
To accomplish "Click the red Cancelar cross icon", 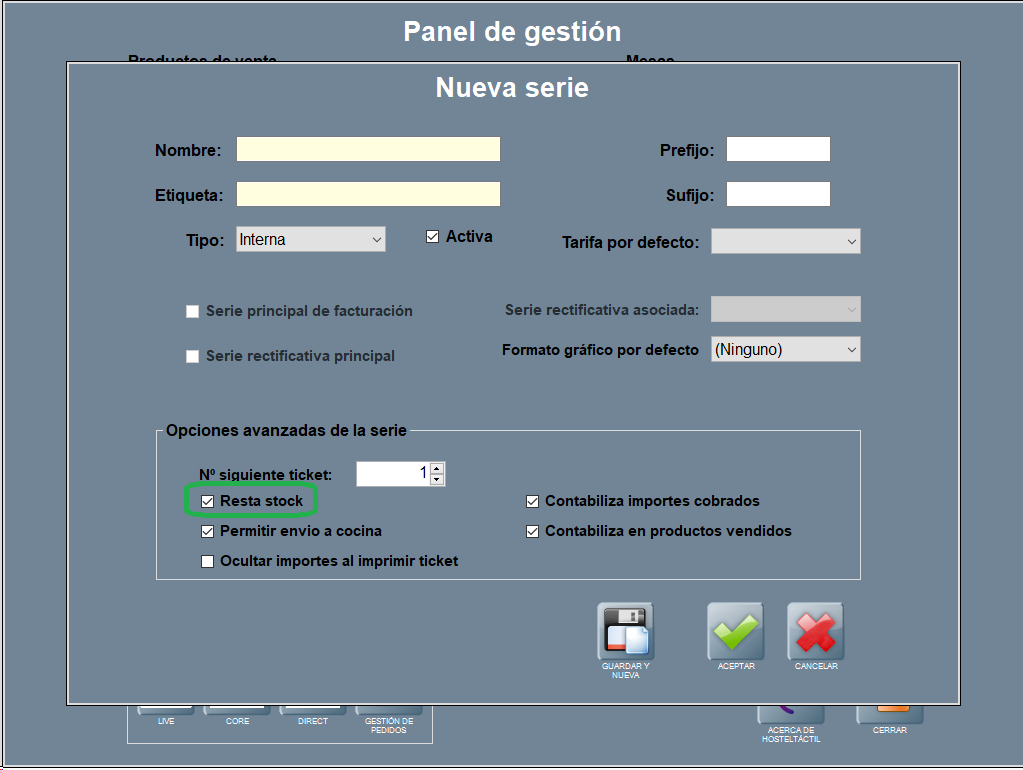I will (x=815, y=632).
